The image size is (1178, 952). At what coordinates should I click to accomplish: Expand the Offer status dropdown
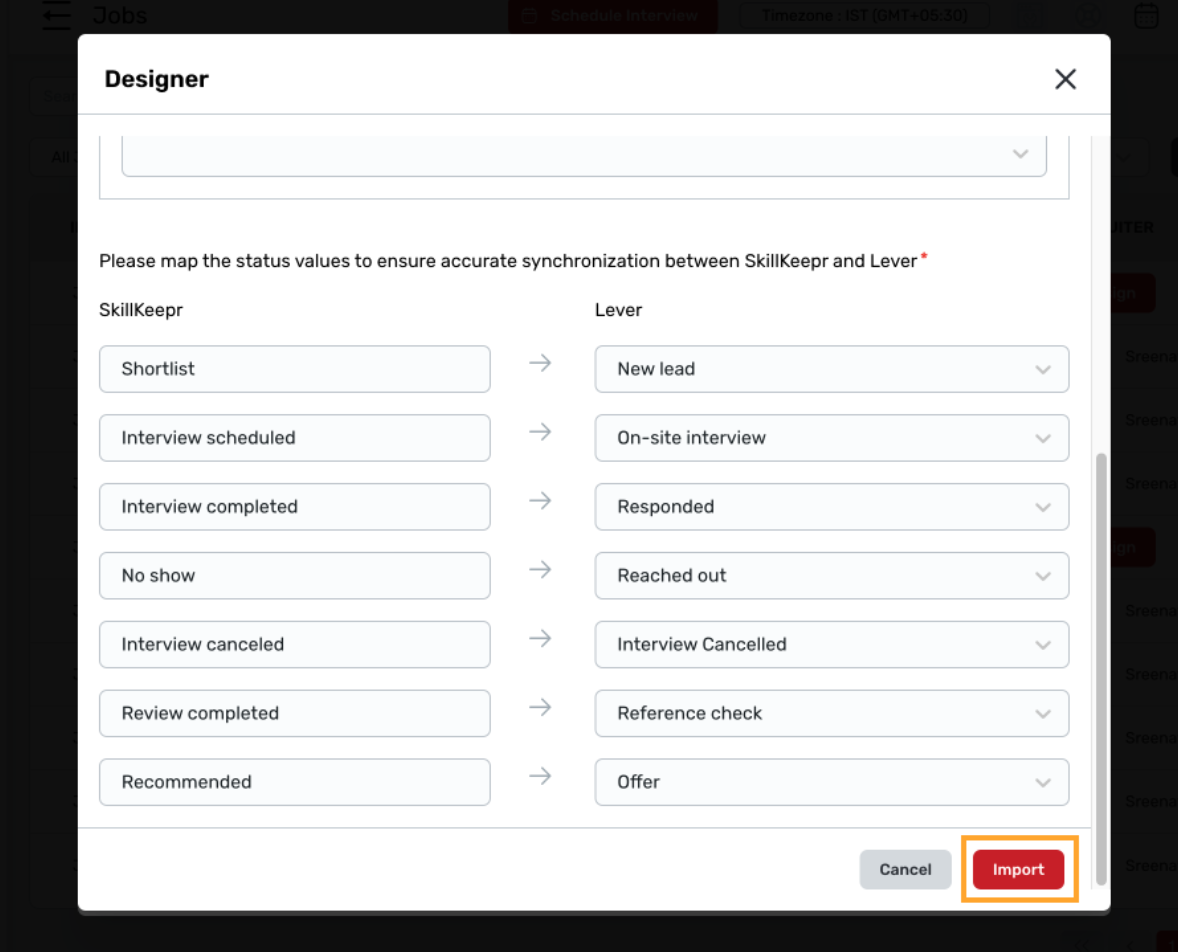point(831,782)
